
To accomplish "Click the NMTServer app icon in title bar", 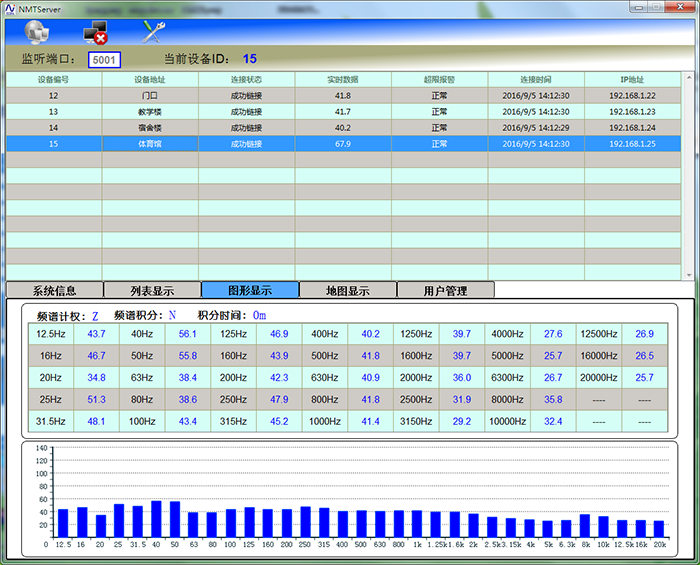I will 9,7.
